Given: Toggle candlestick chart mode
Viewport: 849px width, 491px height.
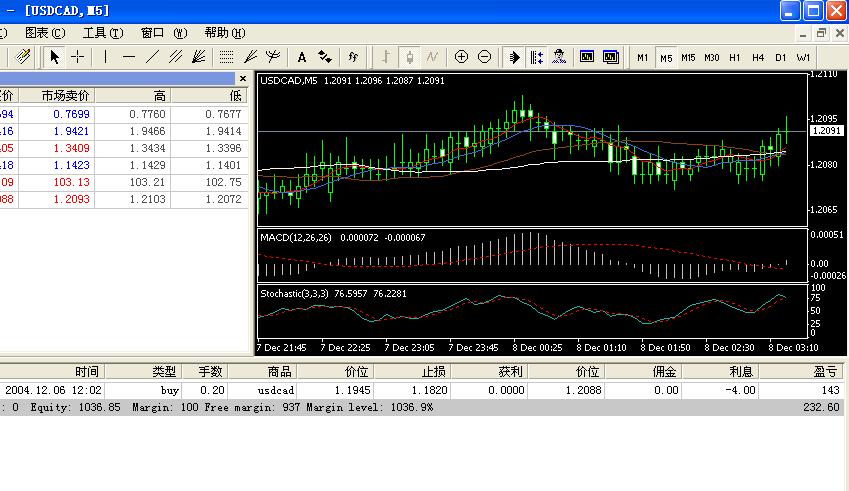Looking at the screenshot, I should click(x=410, y=57).
